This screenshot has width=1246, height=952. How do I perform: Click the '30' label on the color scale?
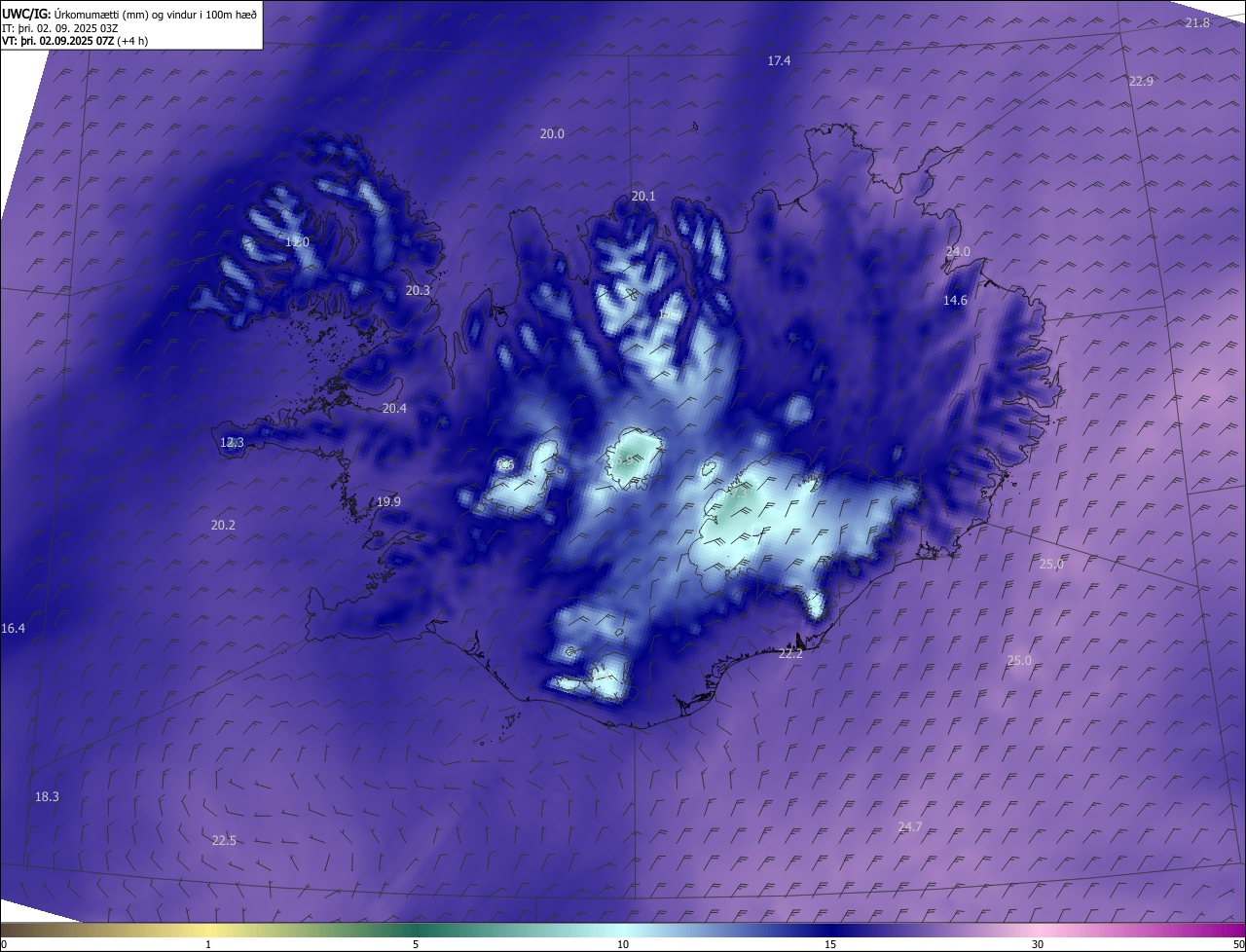pyautogui.click(x=1038, y=944)
